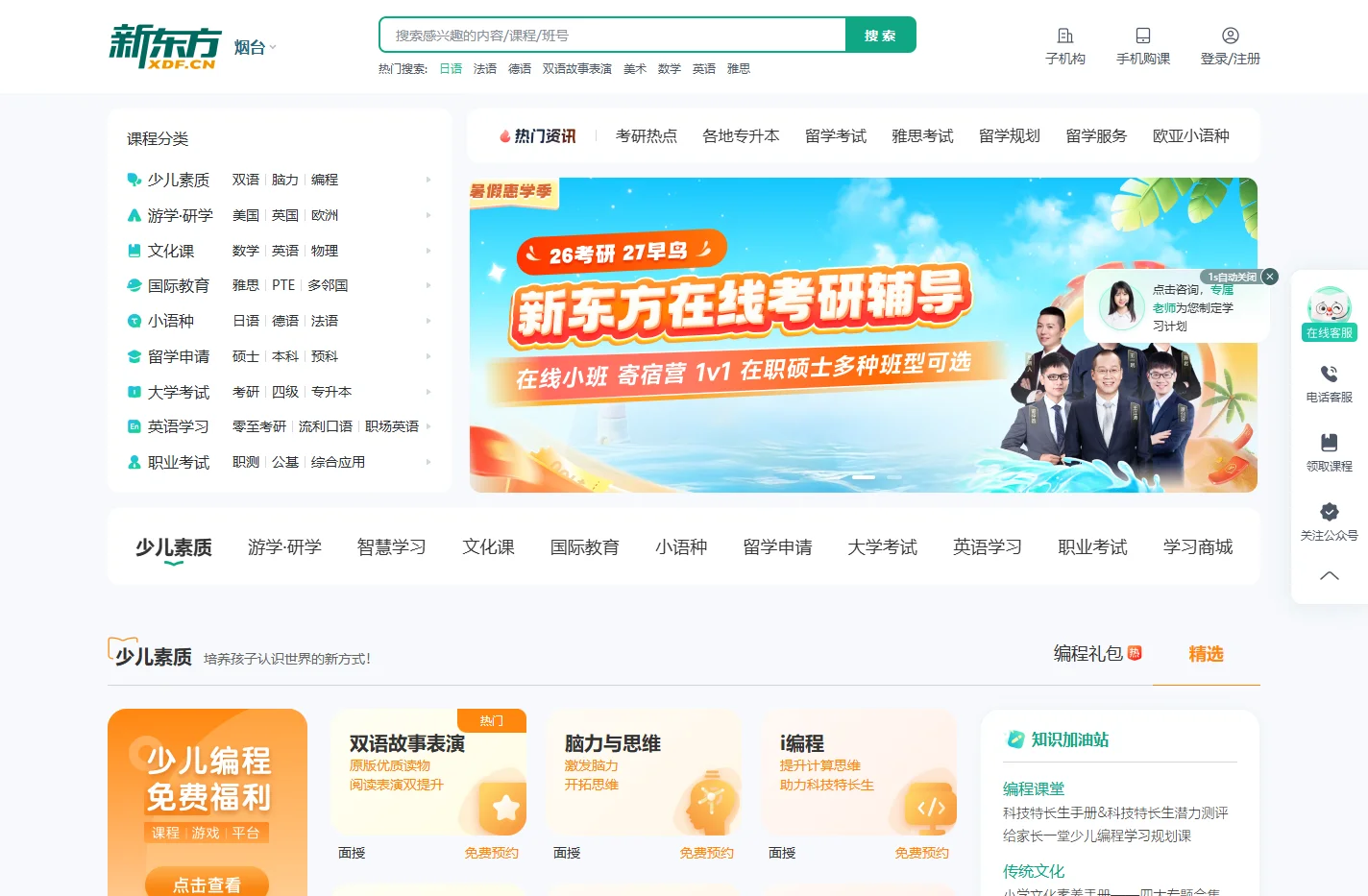Click 免费预约 under 脑力与思维
Viewport: 1368px width, 896px height.
click(706, 853)
